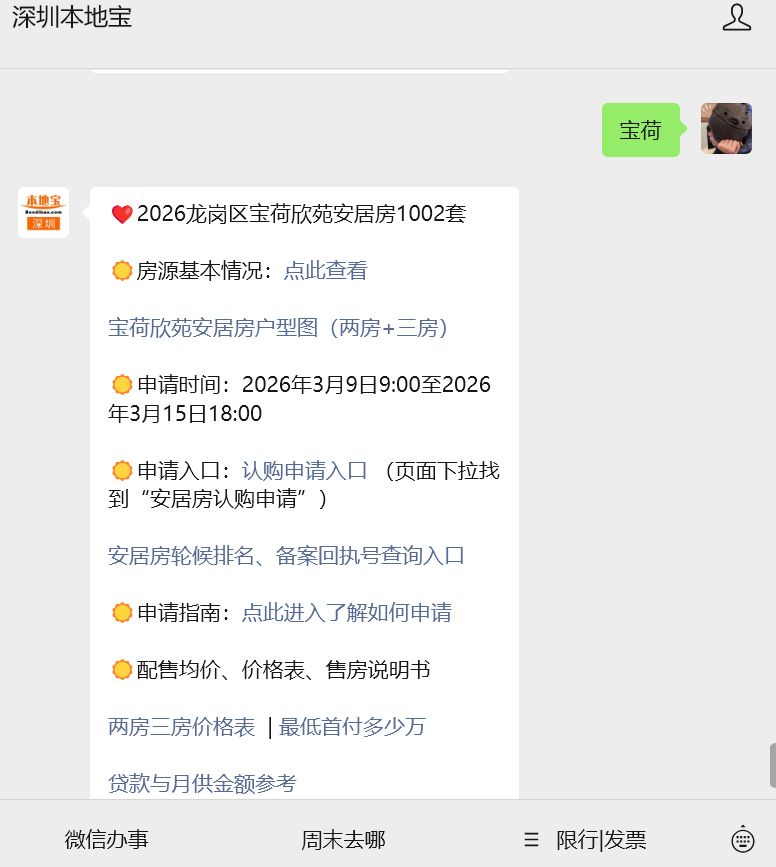Click the sun emoji beside 申请指南

click(x=122, y=613)
